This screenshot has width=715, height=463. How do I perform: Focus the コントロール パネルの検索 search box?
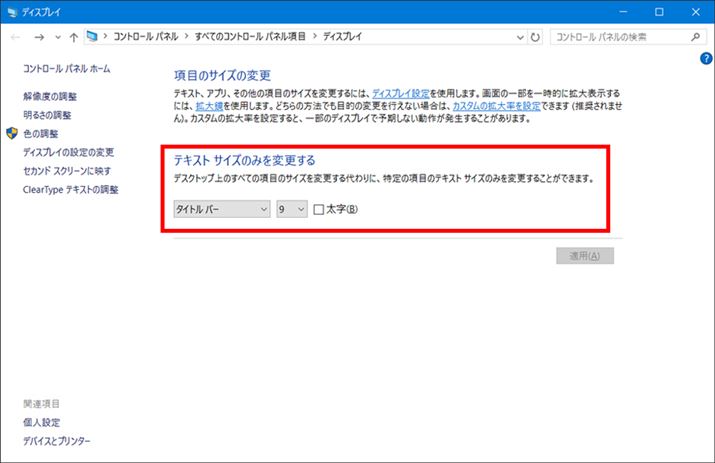pyautogui.click(x=628, y=37)
